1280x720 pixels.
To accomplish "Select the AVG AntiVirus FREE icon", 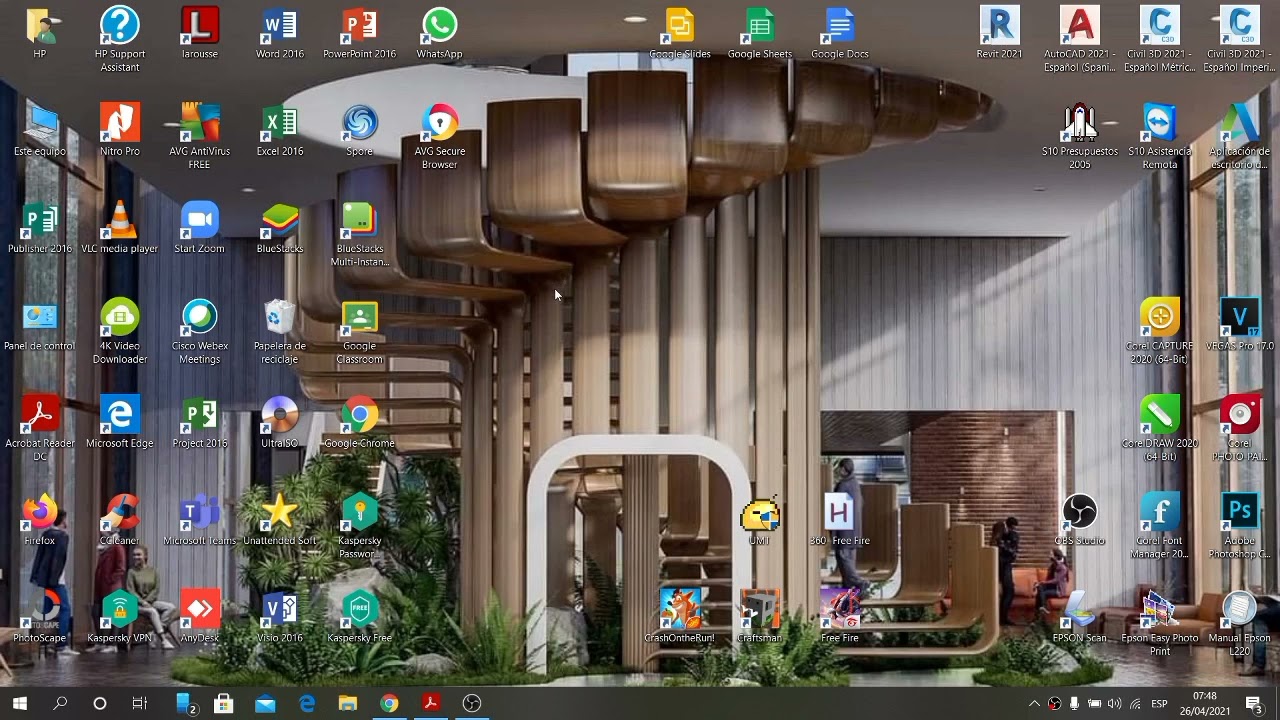I will [200, 136].
